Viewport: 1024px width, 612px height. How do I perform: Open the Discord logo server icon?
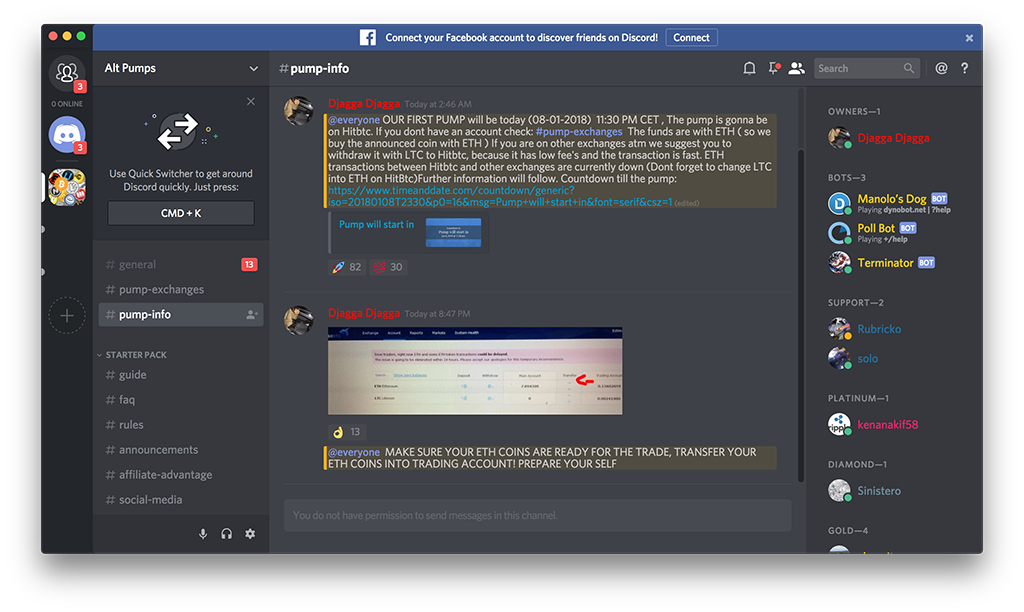coord(67,134)
